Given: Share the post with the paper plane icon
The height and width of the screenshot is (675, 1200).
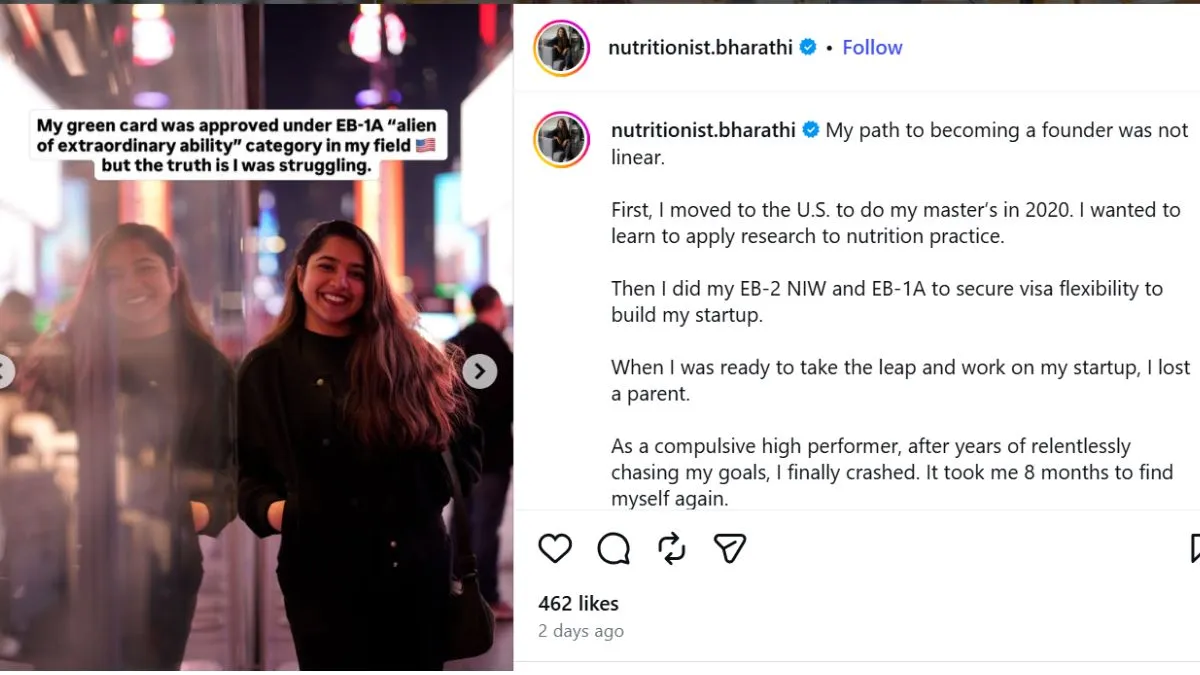Looking at the screenshot, I should tap(730, 548).
